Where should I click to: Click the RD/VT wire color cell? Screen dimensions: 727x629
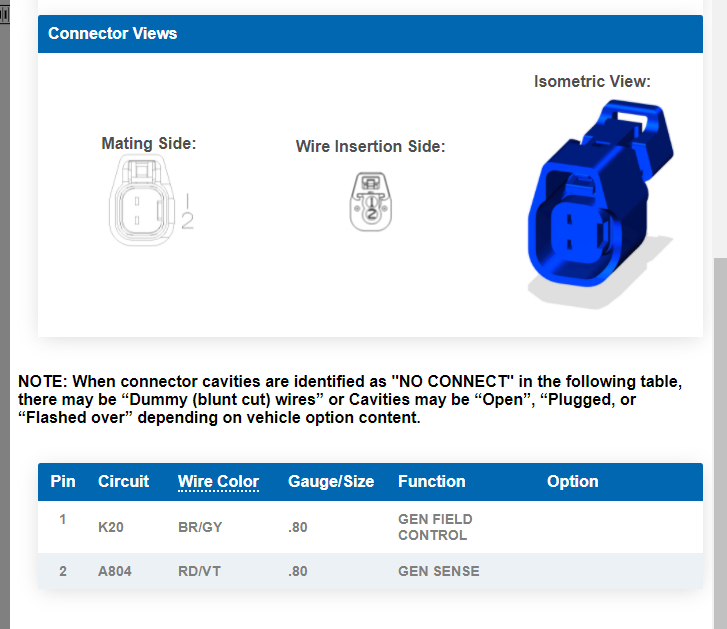point(199,571)
